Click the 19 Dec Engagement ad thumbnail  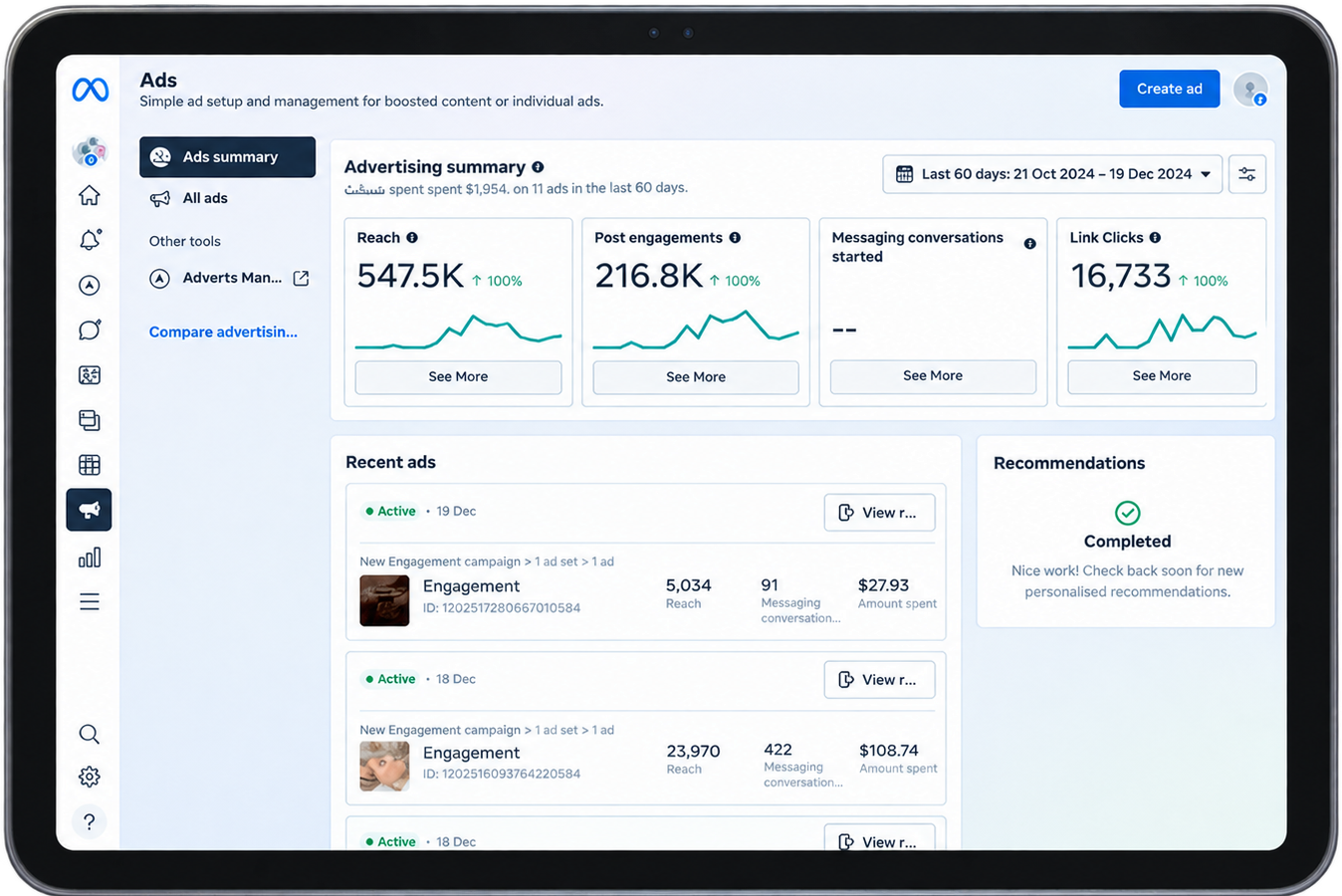pyautogui.click(x=384, y=600)
